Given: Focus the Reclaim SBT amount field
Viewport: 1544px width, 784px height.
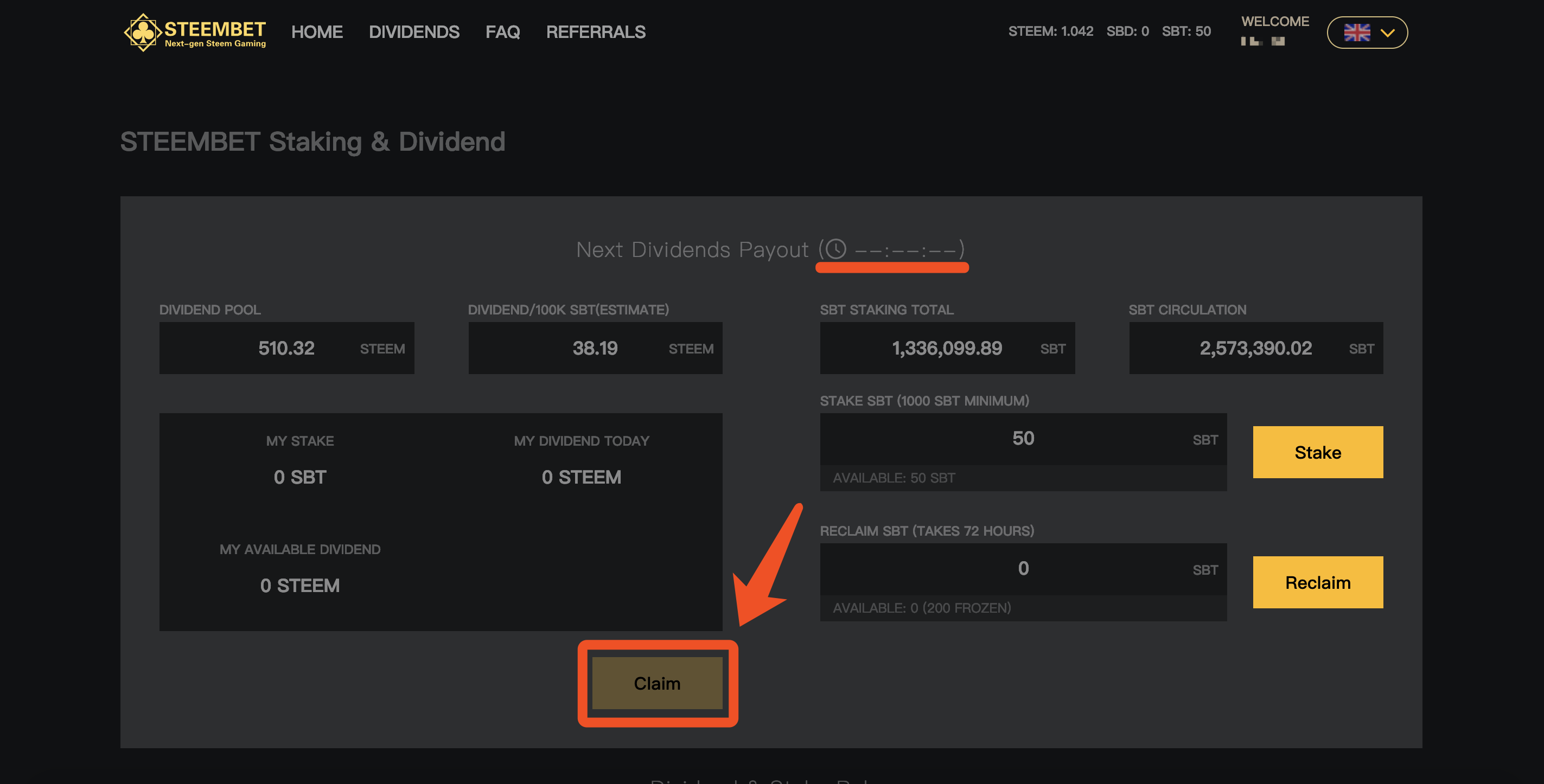Looking at the screenshot, I should (x=1023, y=569).
